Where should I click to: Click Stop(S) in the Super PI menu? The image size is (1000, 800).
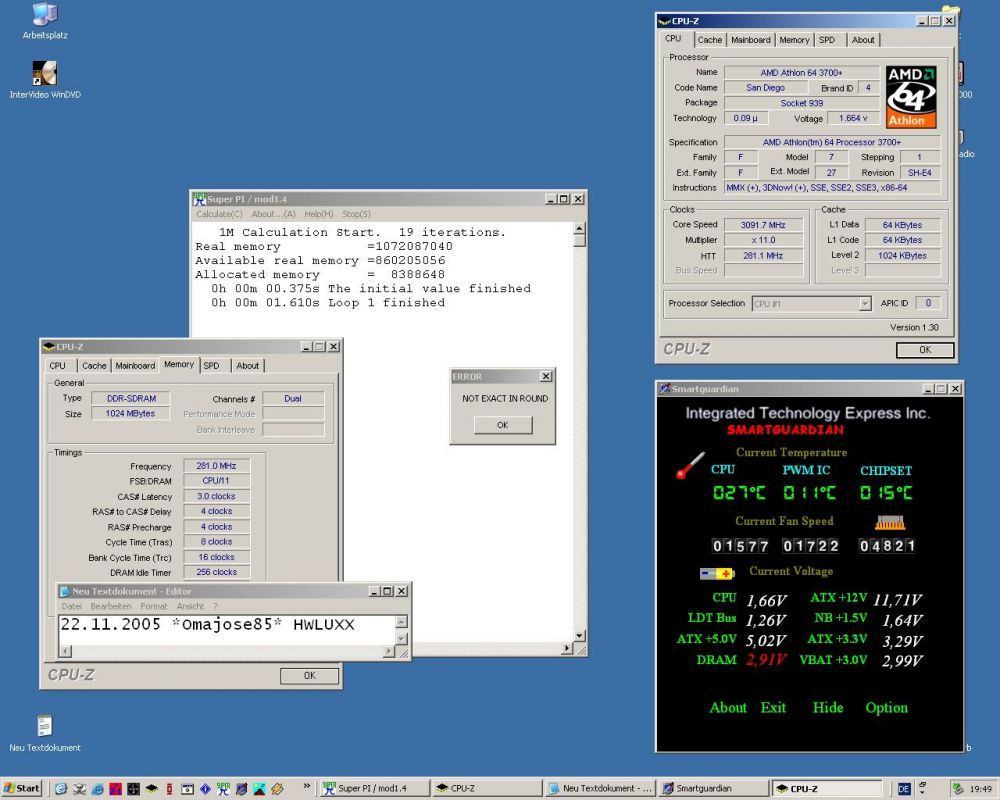pos(356,214)
